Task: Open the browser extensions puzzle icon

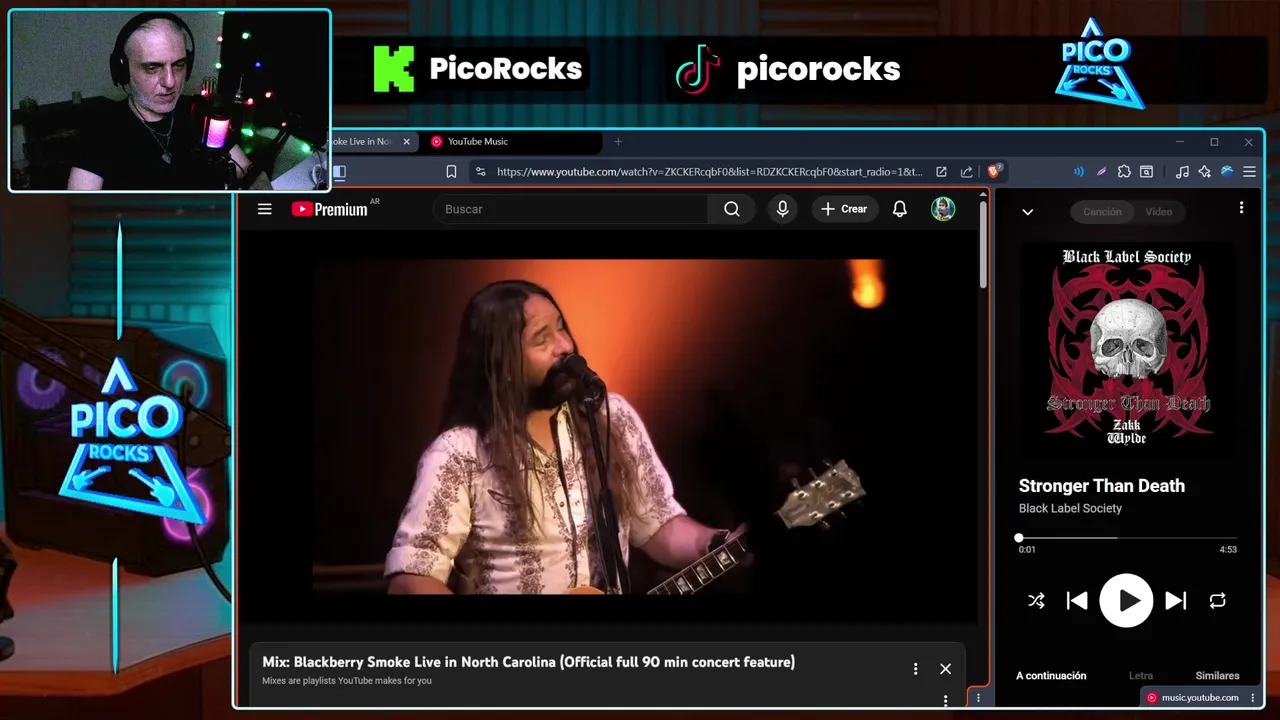Action: [x=1124, y=172]
